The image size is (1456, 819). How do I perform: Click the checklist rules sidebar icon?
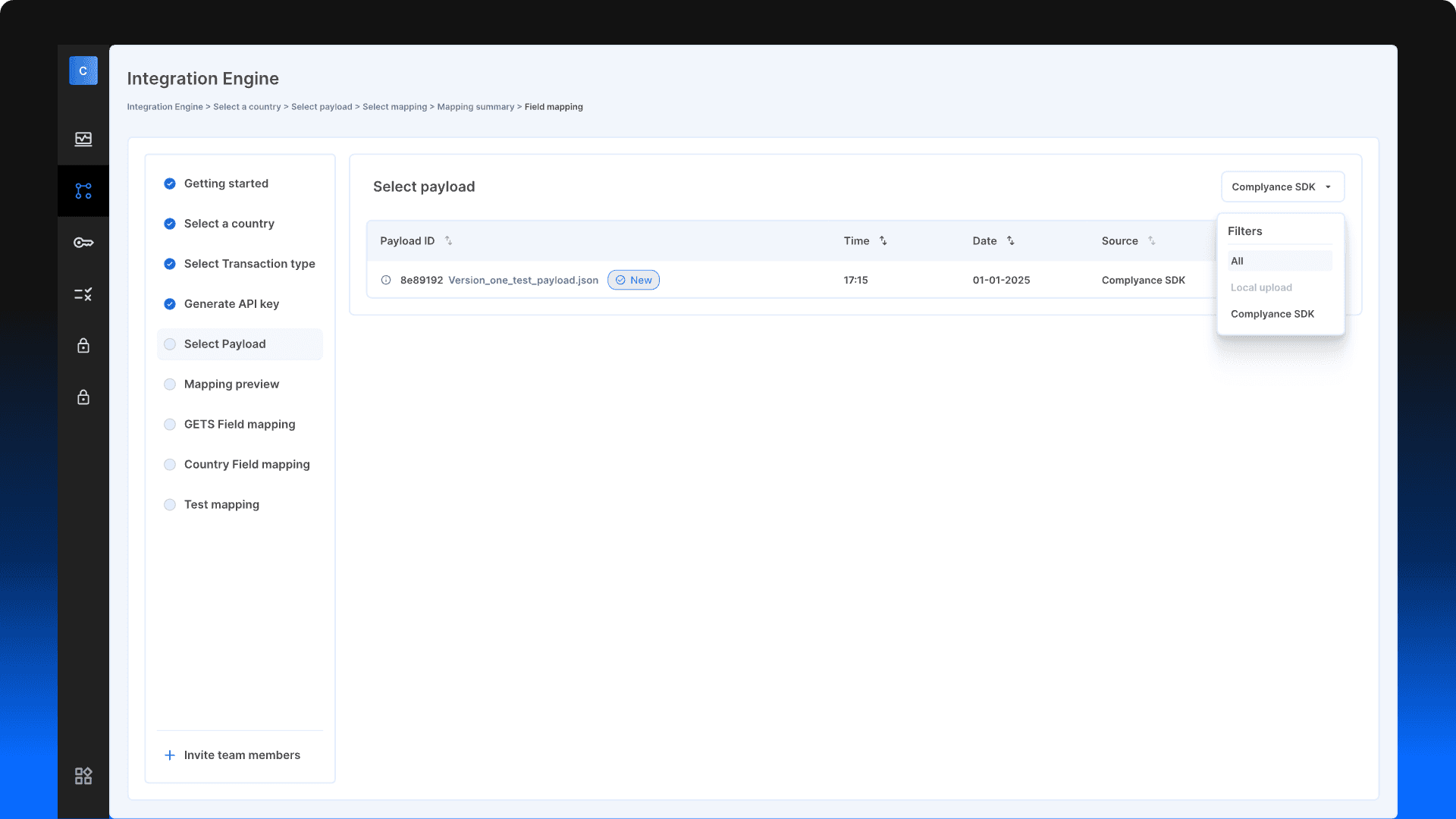(x=83, y=294)
